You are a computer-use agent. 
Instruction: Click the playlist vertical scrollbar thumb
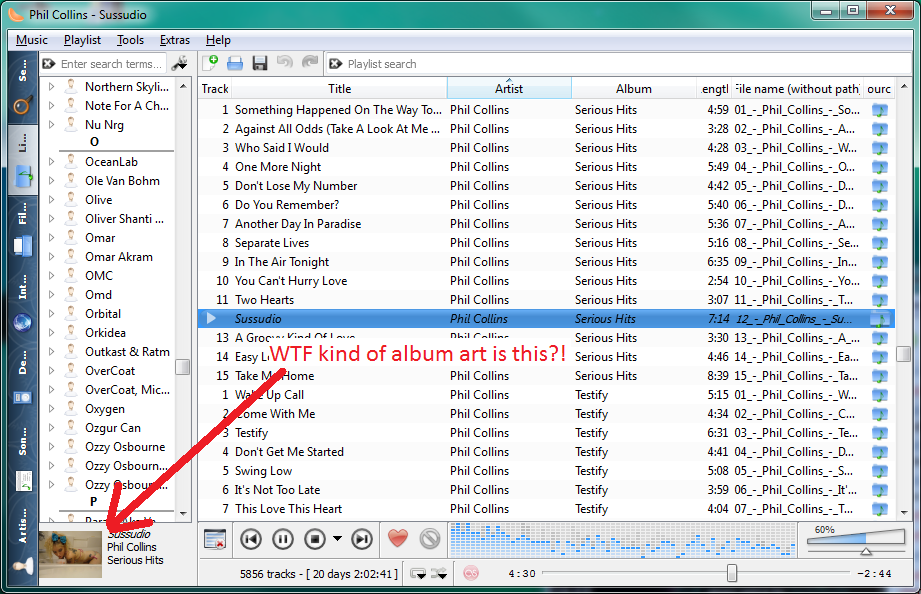coord(904,354)
